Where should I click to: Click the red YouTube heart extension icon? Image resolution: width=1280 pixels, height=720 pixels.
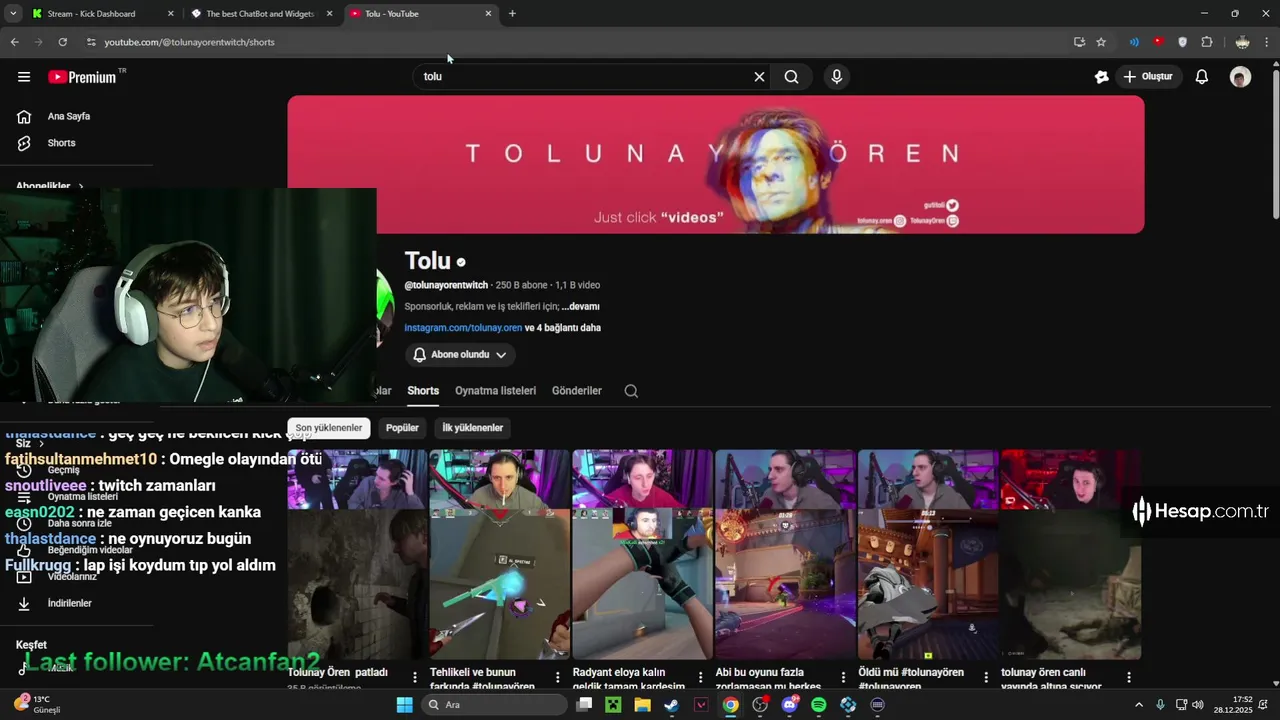point(1158,42)
